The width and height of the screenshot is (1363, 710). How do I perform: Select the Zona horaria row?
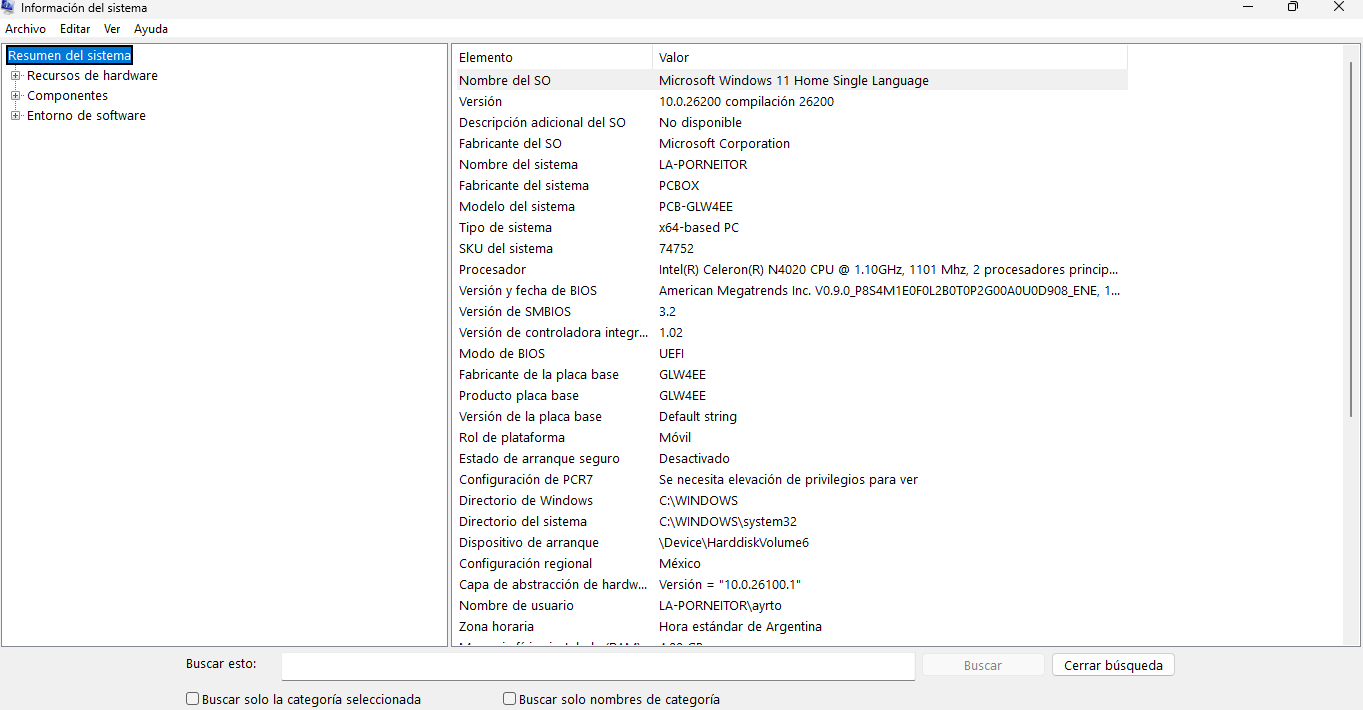(x=791, y=627)
